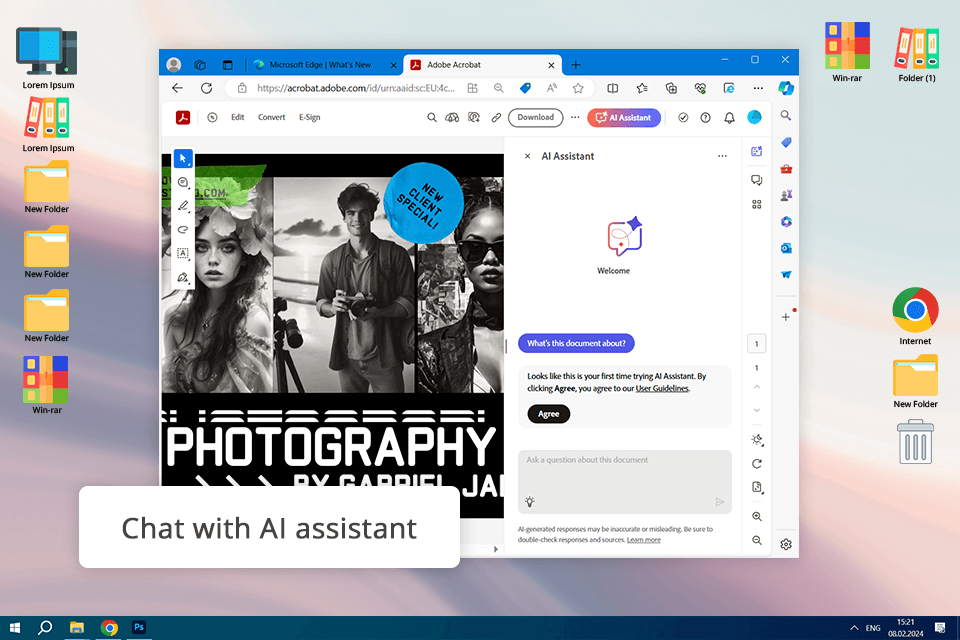The height and width of the screenshot is (640, 960).
Task: Zoom in using the magnifier plus icon
Action: [x=757, y=516]
